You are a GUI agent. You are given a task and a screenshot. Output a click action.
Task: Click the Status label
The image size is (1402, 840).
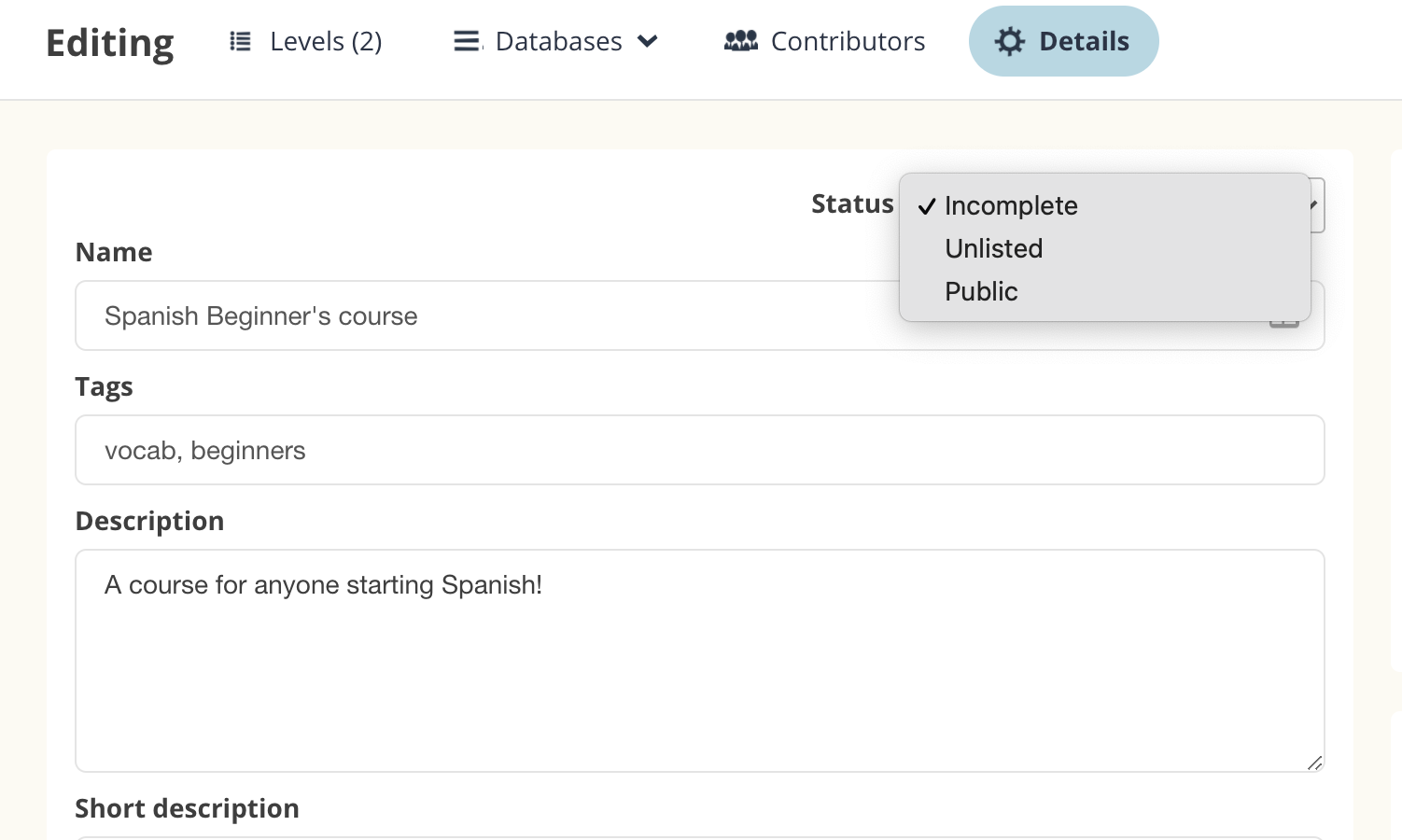point(851,204)
